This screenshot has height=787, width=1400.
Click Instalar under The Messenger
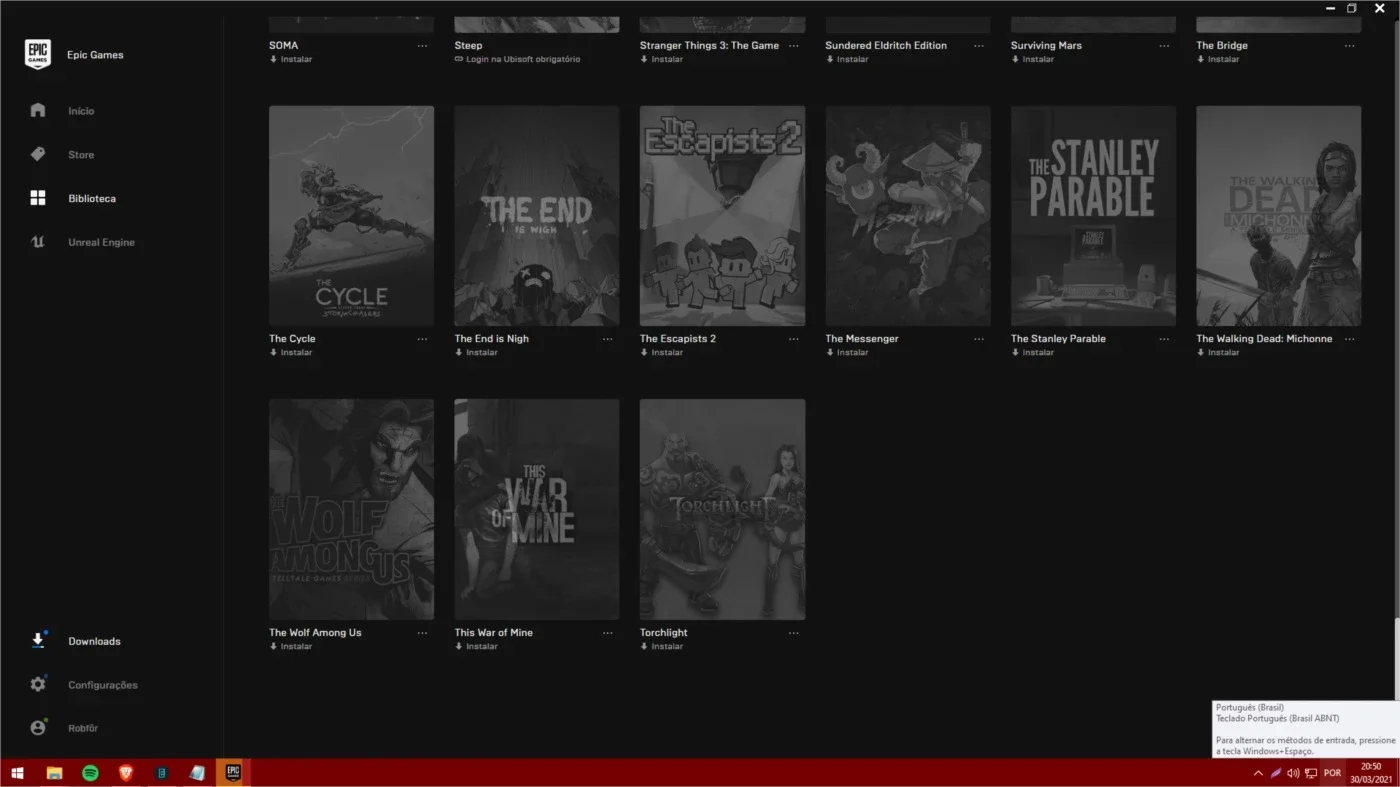[x=847, y=352]
